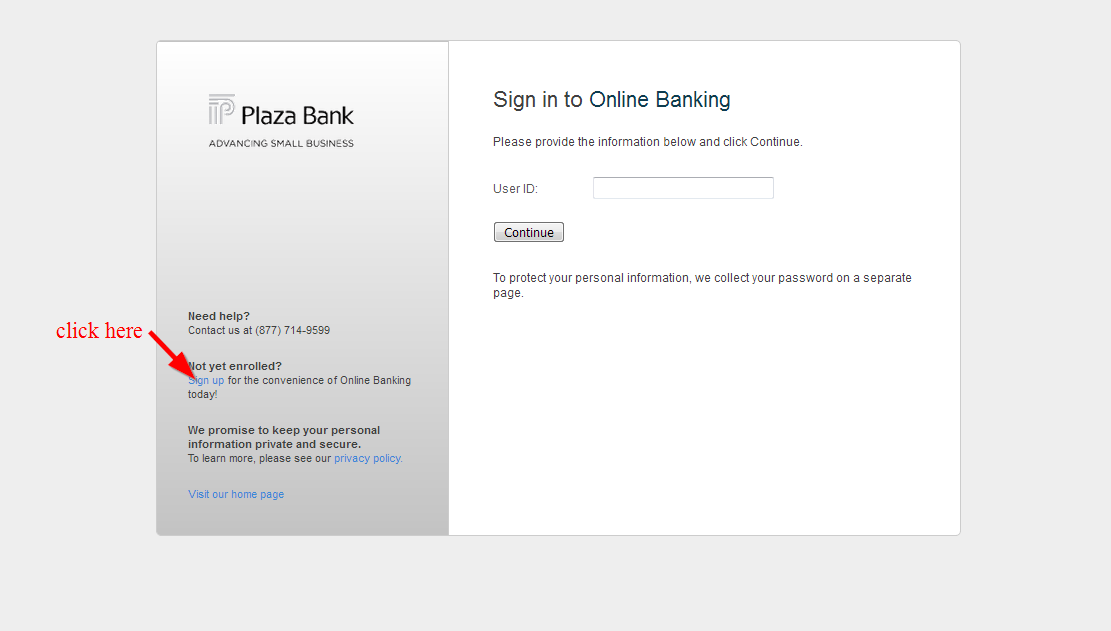Click the Sign in to Online Banking heading
This screenshot has width=1111, height=631.
(x=611, y=100)
